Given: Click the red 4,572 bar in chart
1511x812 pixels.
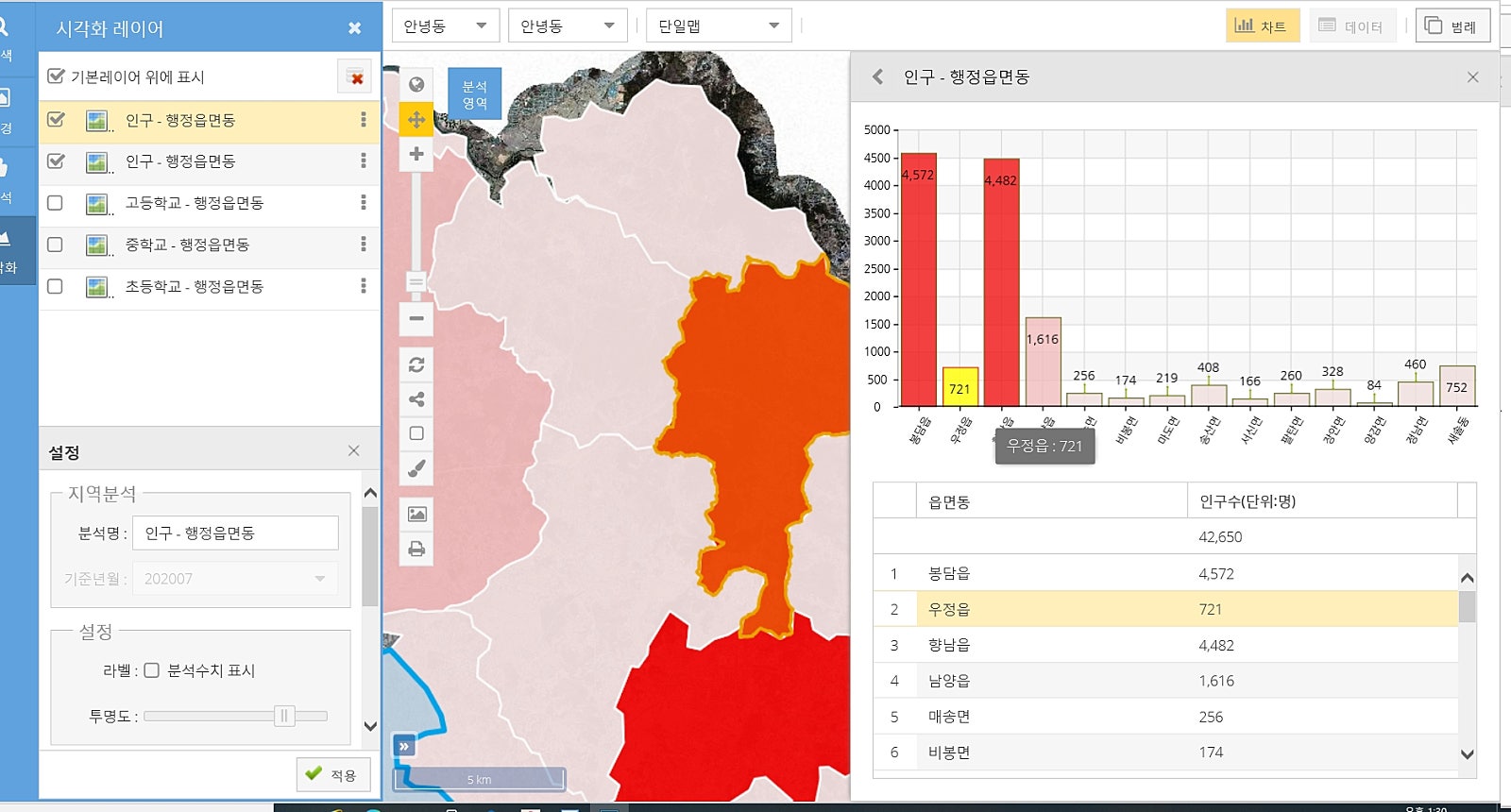Looking at the screenshot, I should click(919, 279).
